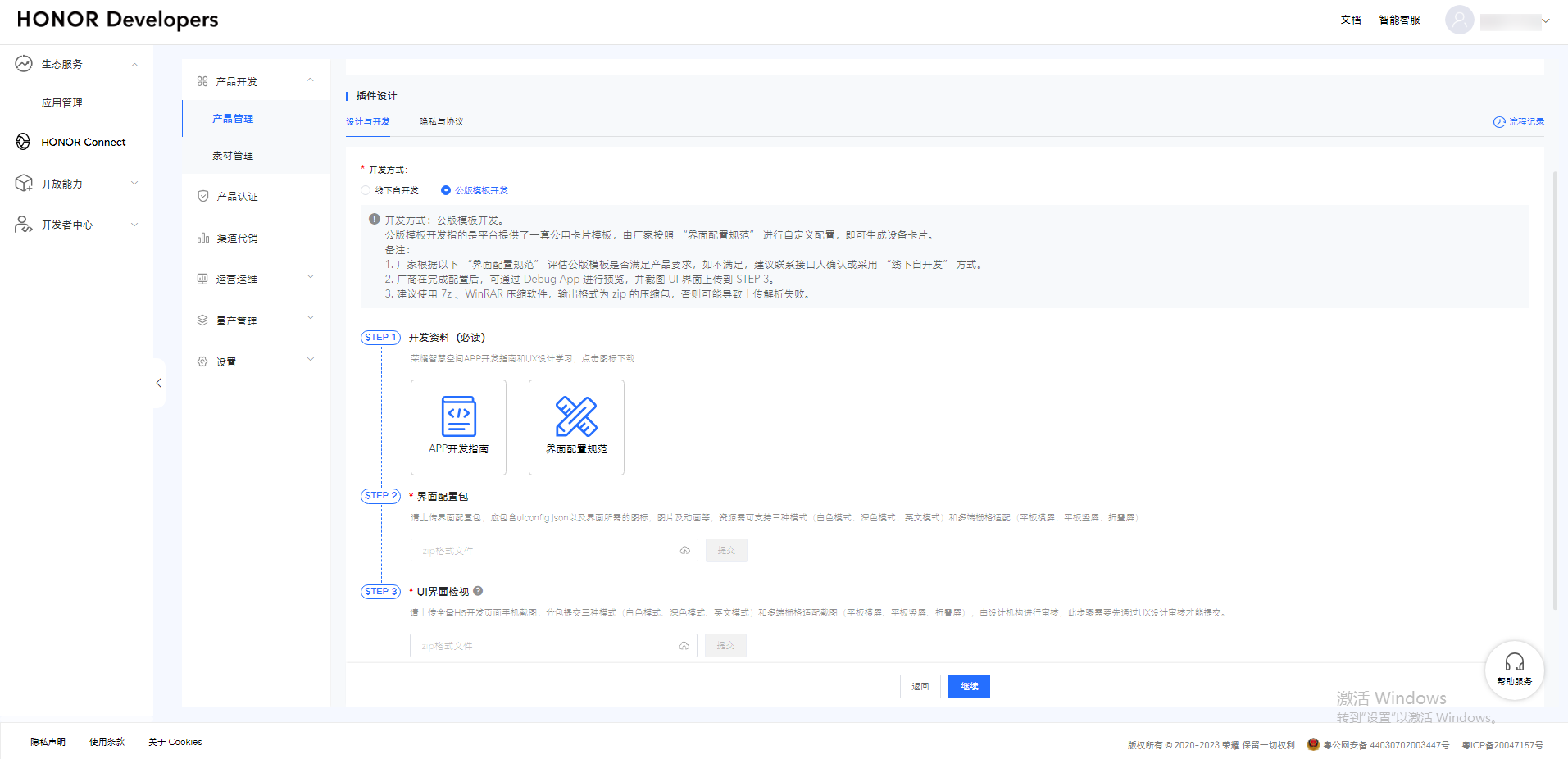Image resolution: width=1568 pixels, height=759 pixels.
Task: Download the 界面配置规范 document card
Action: point(576,427)
